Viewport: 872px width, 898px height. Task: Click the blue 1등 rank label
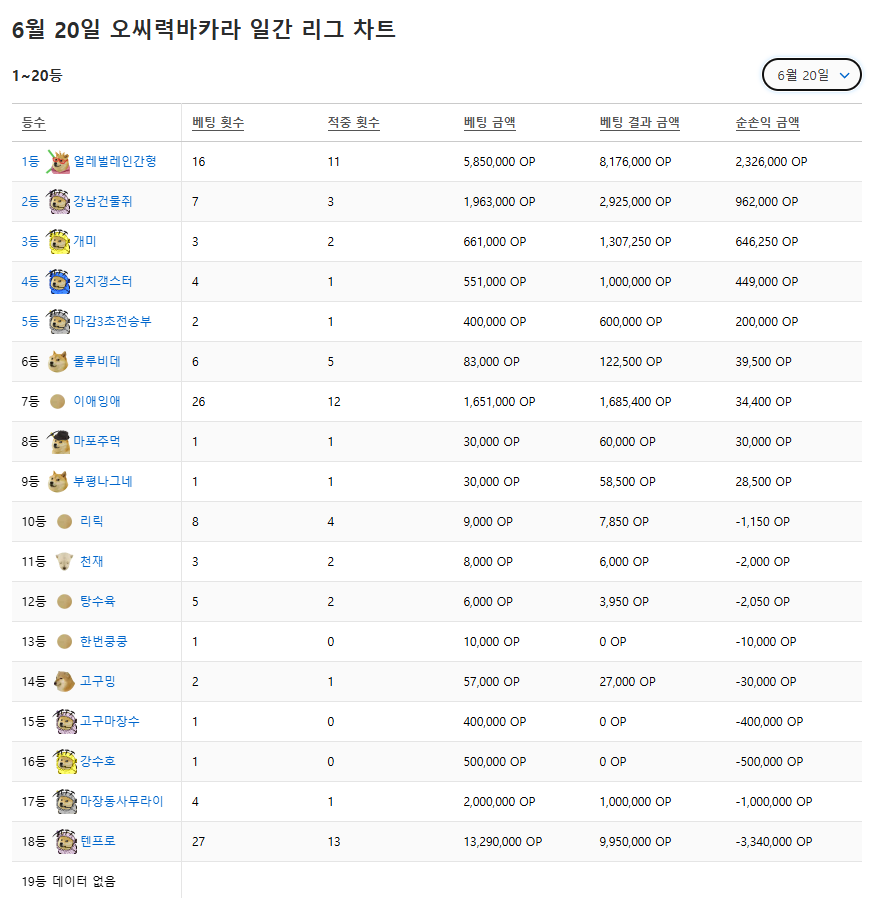[x=30, y=162]
